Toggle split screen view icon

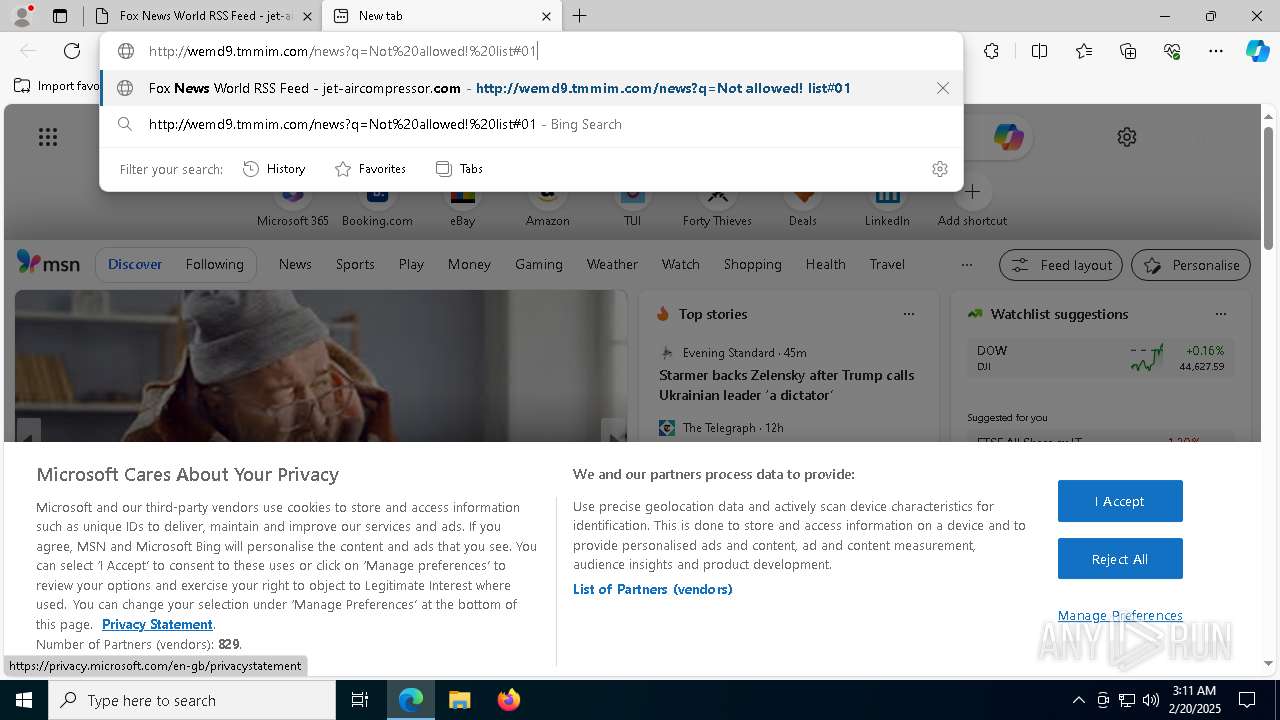coord(1039,51)
